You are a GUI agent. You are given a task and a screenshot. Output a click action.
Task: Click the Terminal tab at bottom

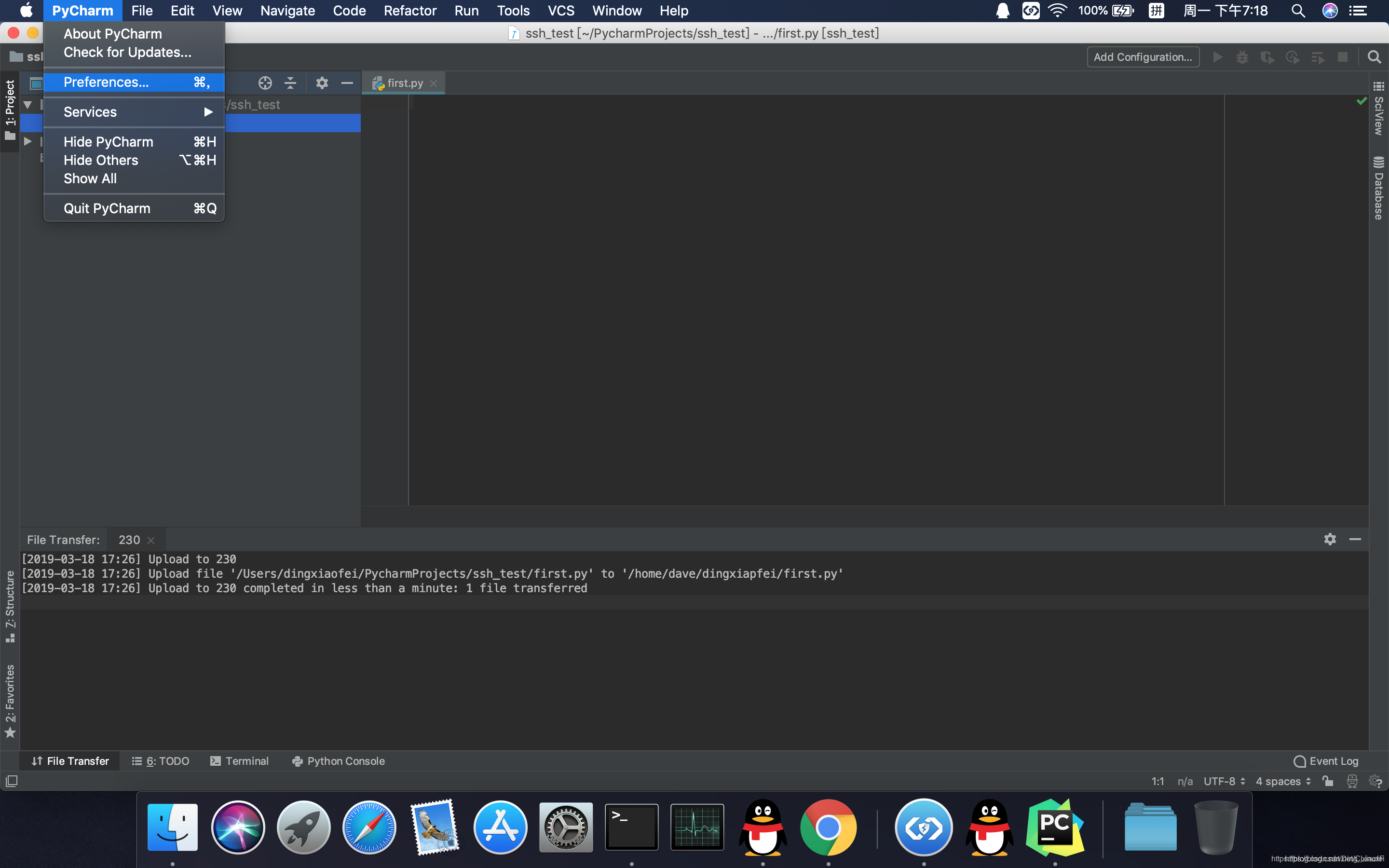246,761
